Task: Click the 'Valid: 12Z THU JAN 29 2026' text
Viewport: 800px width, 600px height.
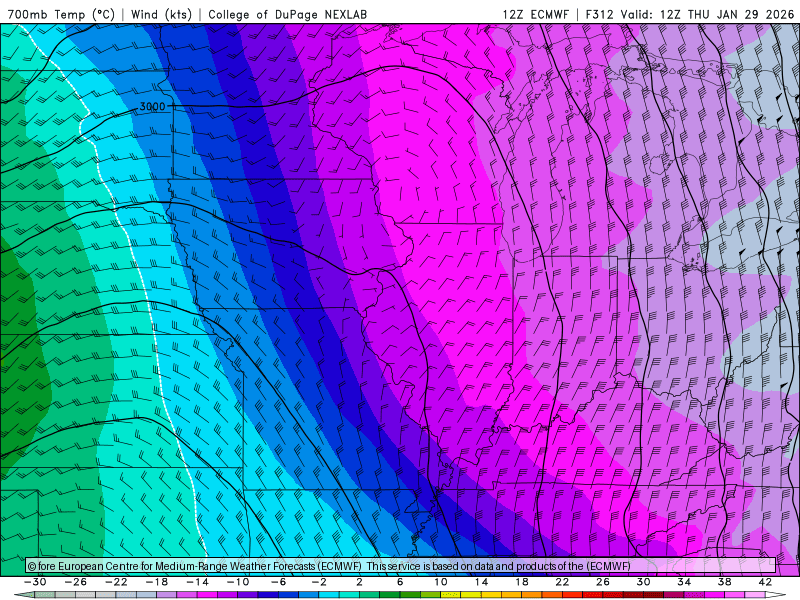Action: point(707,14)
